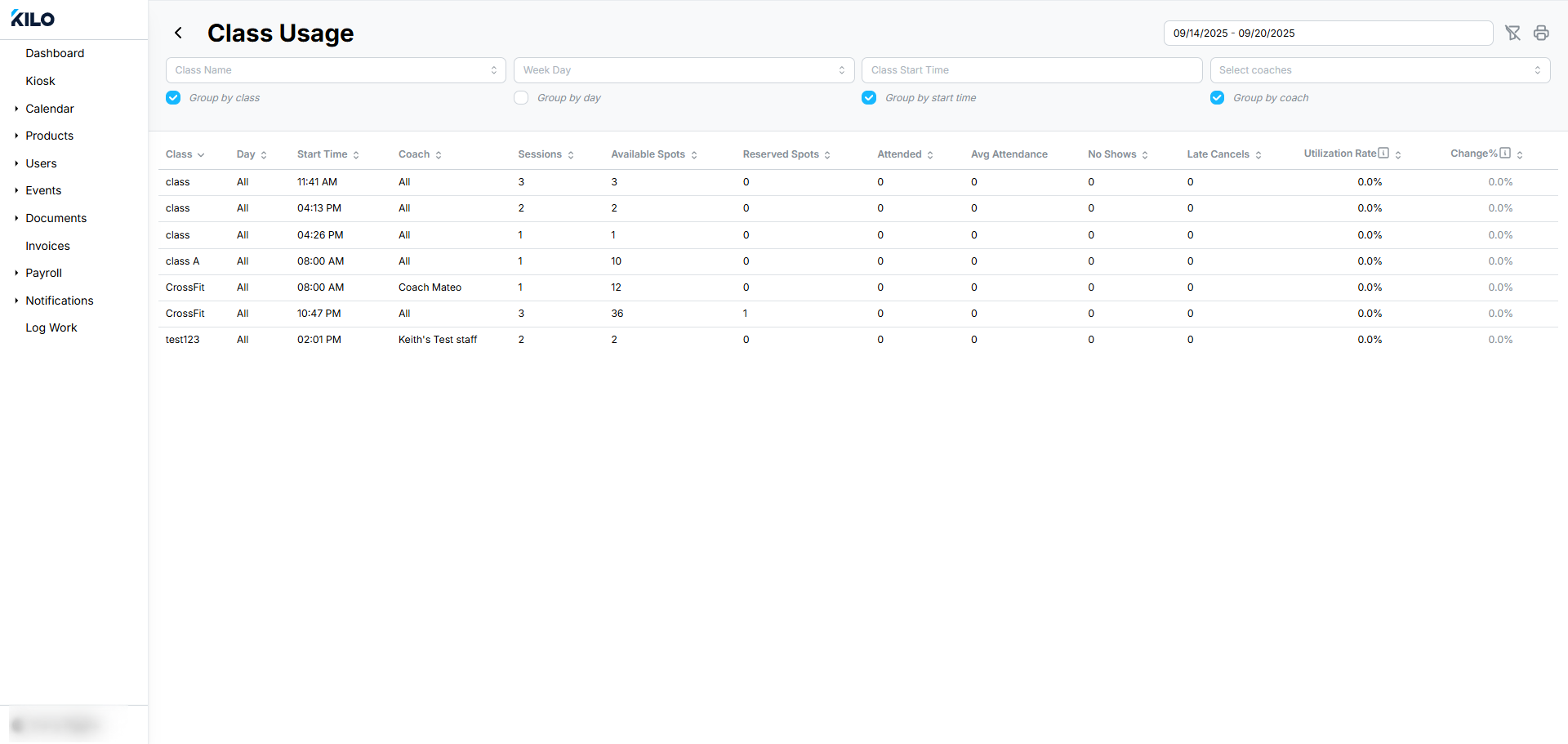Click the KILO logo

coord(33,19)
